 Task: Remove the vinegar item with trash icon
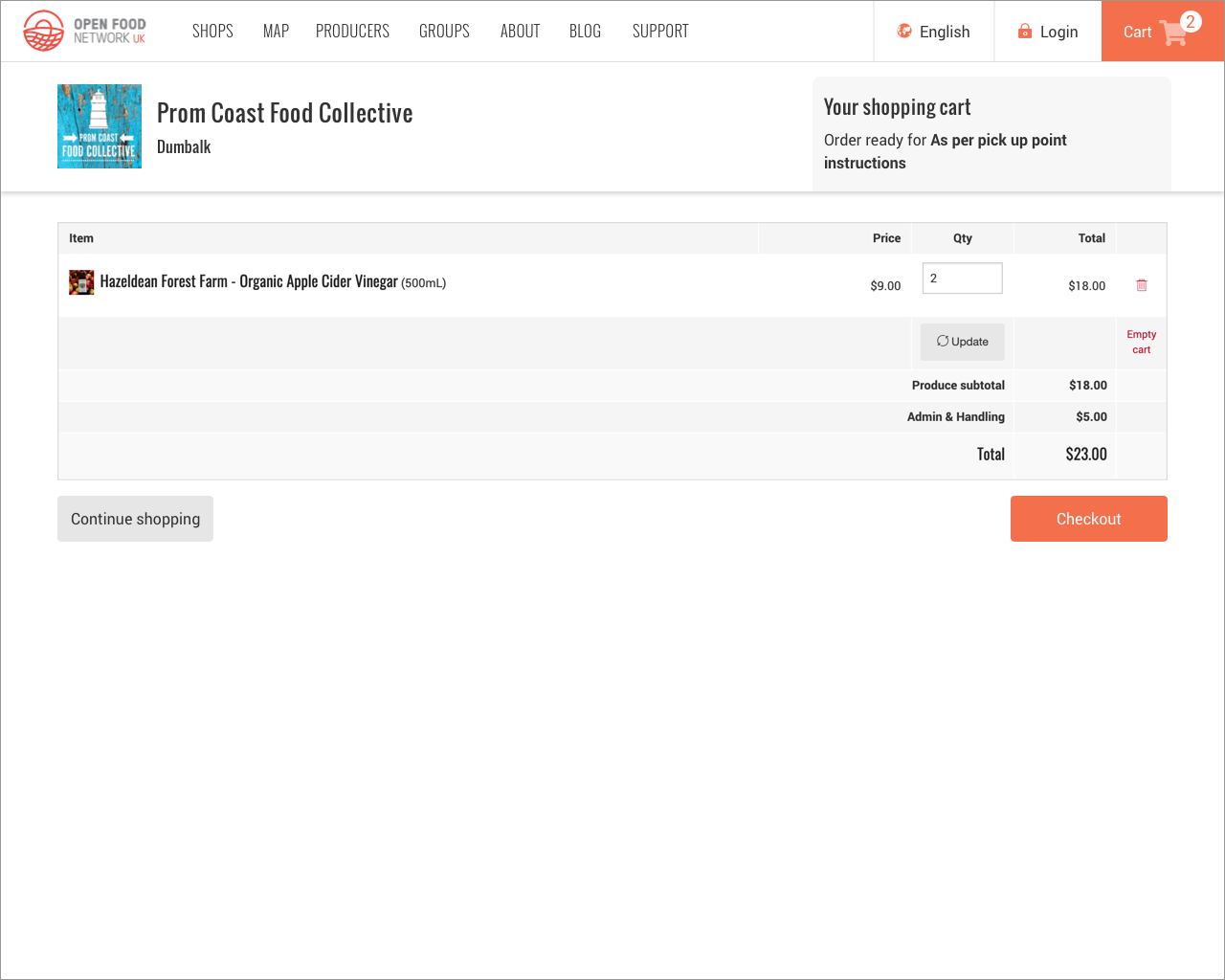tap(1142, 285)
